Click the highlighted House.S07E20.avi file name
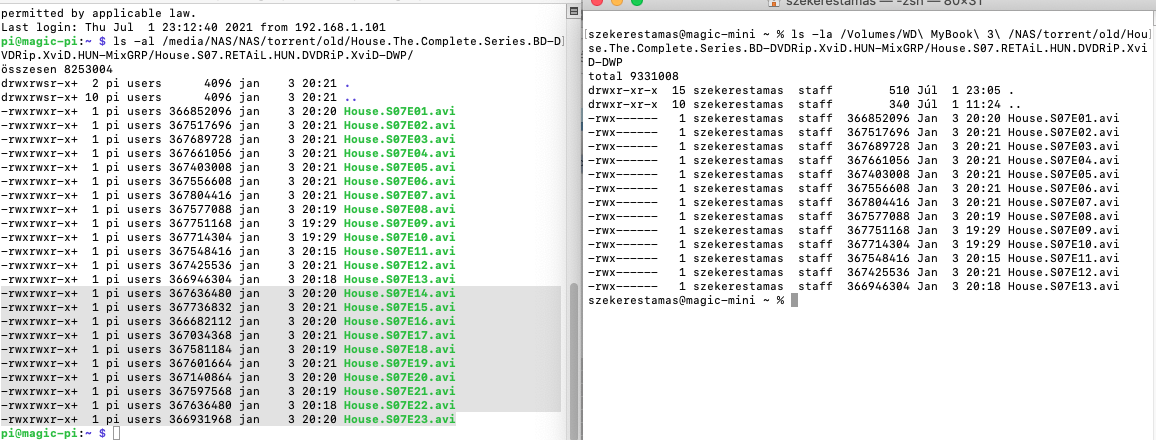 pos(400,377)
